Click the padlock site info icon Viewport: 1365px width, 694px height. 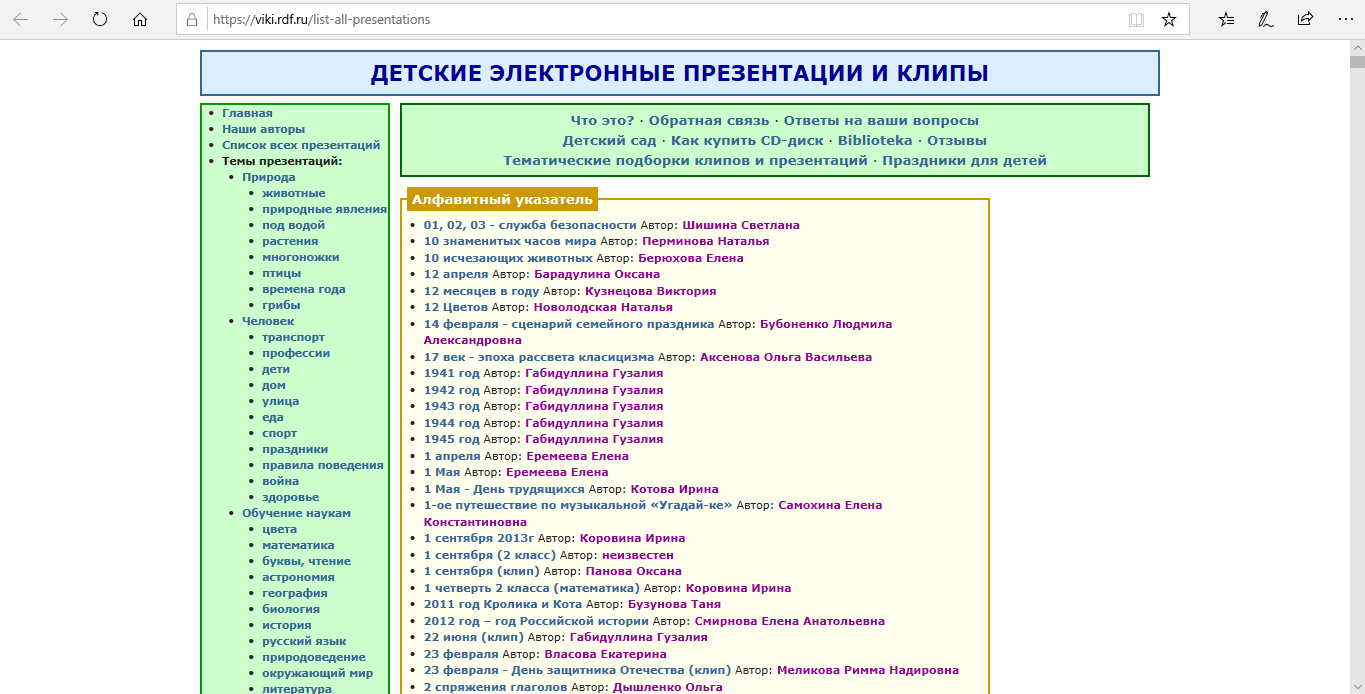tap(194, 19)
